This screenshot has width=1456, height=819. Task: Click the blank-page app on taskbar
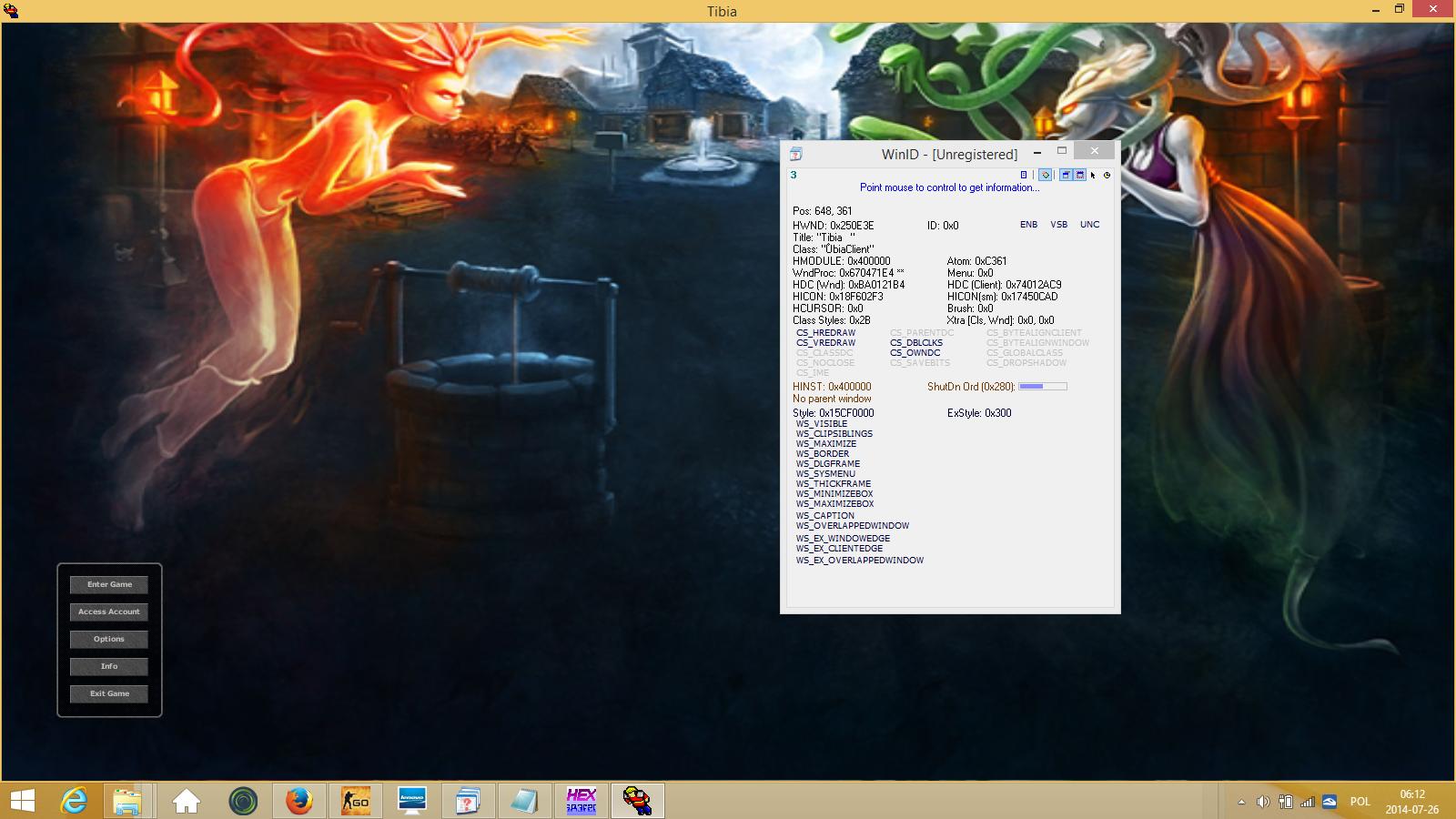525,801
